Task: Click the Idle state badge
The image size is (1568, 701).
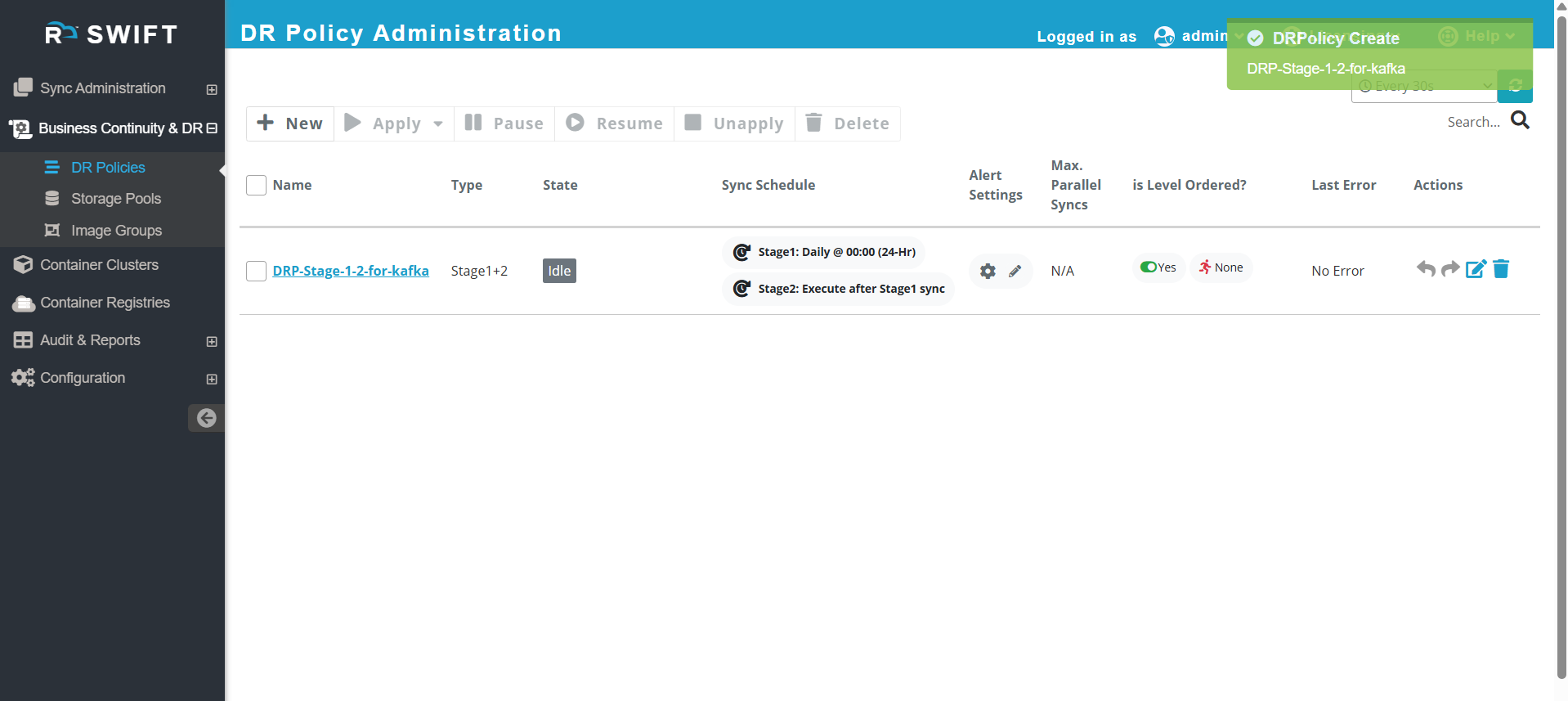Action: (x=559, y=271)
